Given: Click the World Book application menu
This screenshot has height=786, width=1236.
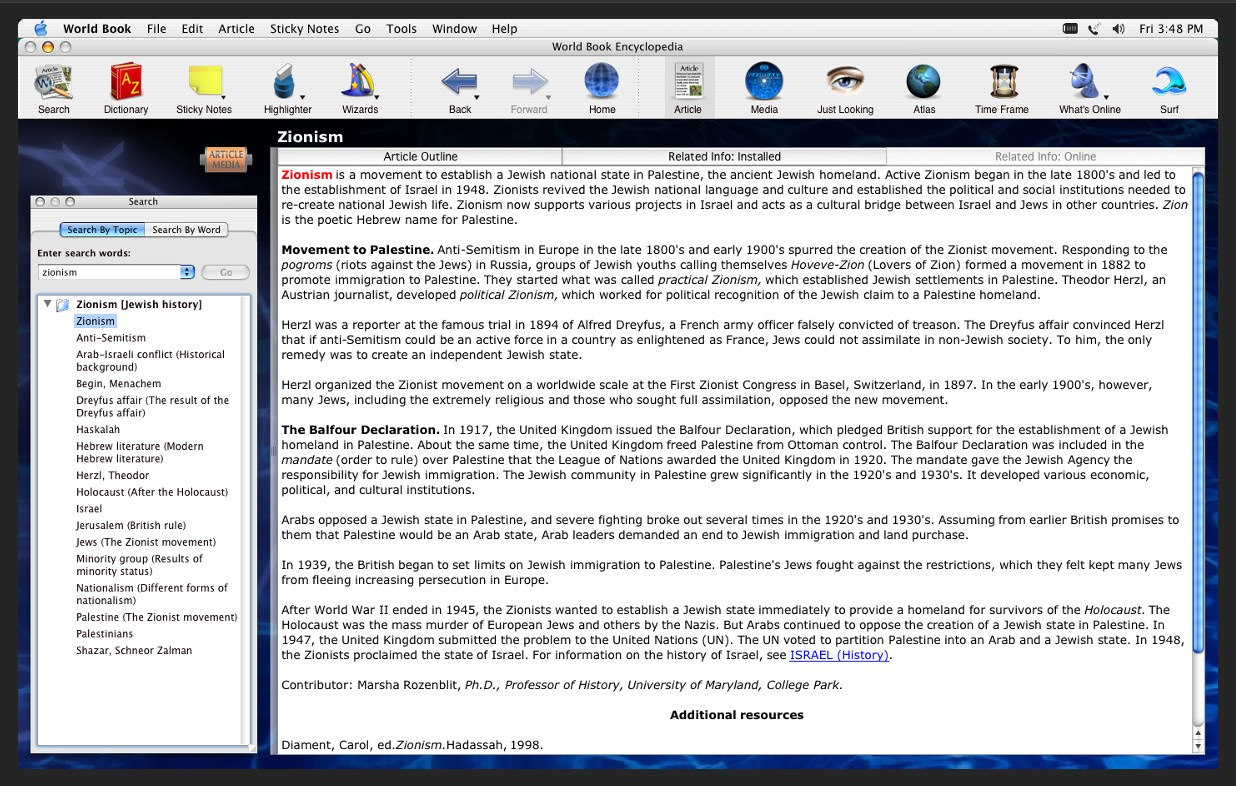Looking at the screenshot, I should (x=97, y=29).
